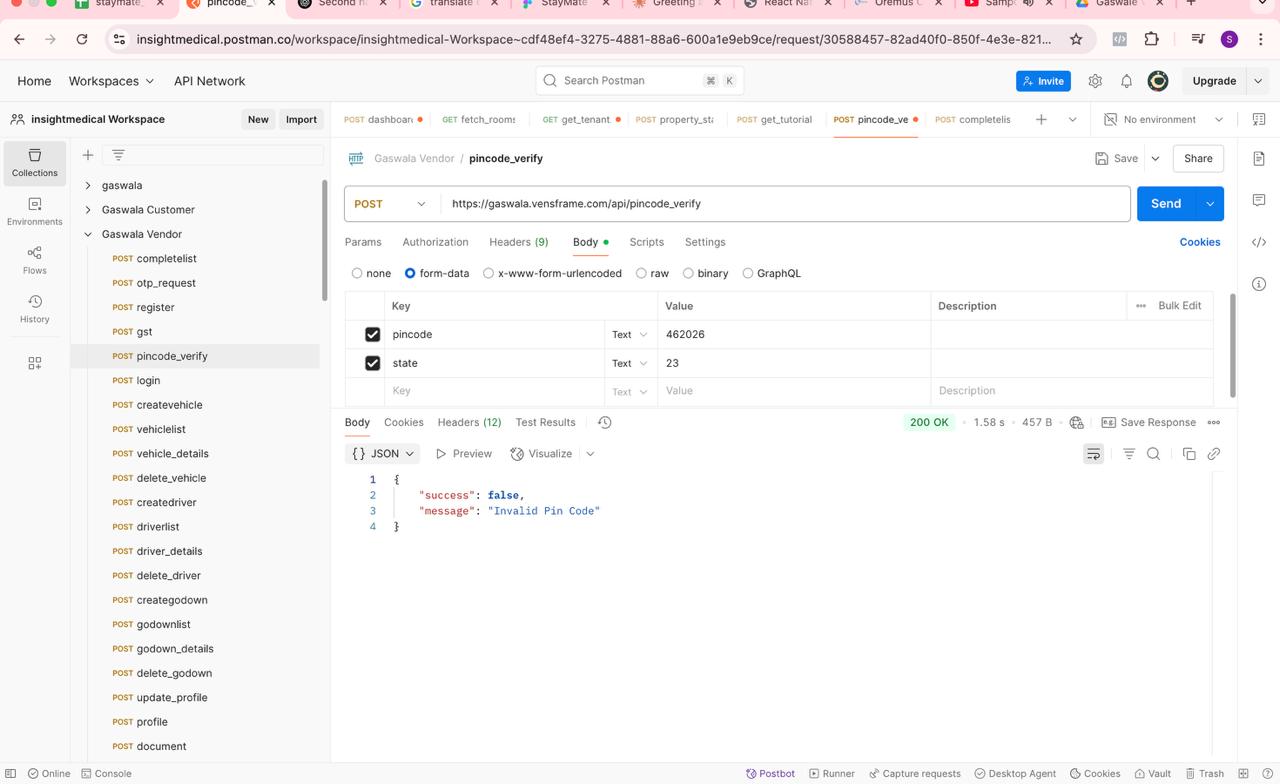Open the Flows sidebar panel
This screenshot has height=784, width=1280.
click(x=34, y=259)
